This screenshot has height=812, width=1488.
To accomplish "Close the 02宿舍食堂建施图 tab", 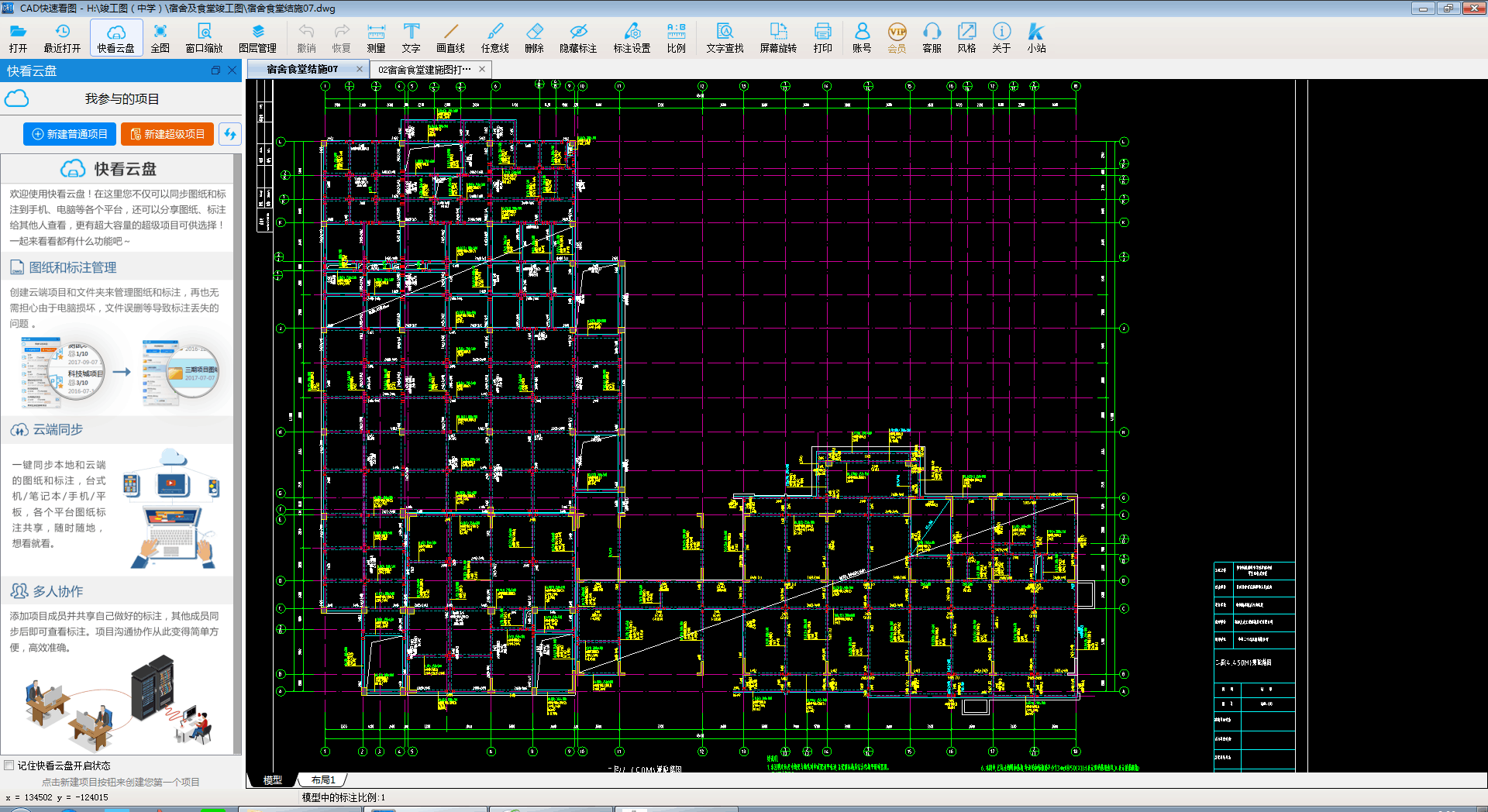I will tap(482, 69).
